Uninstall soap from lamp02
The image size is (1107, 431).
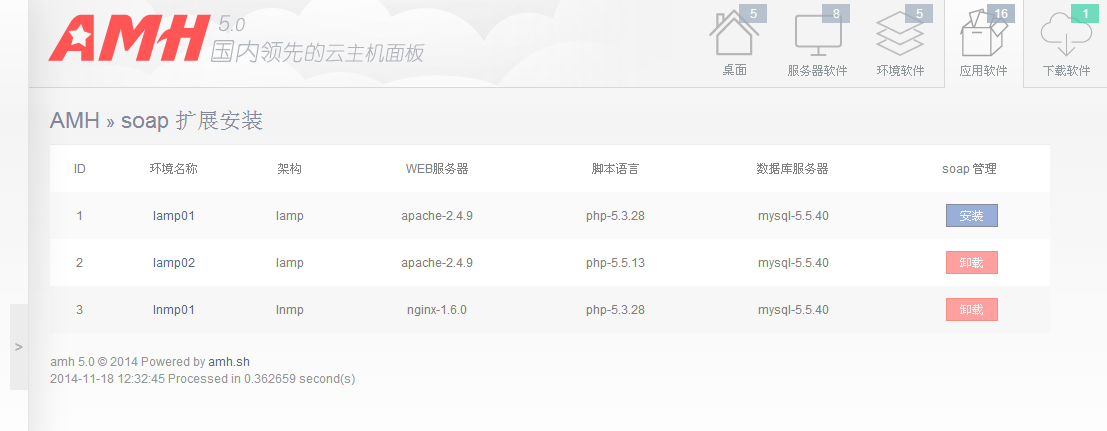[x=971, y=263]
